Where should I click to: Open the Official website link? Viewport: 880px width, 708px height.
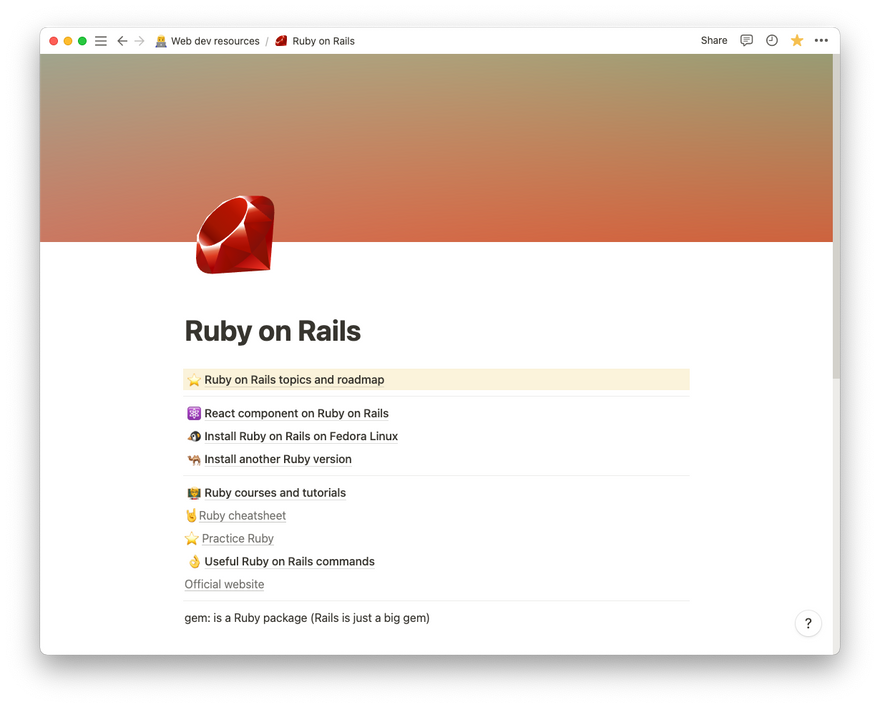coord(224,584)
